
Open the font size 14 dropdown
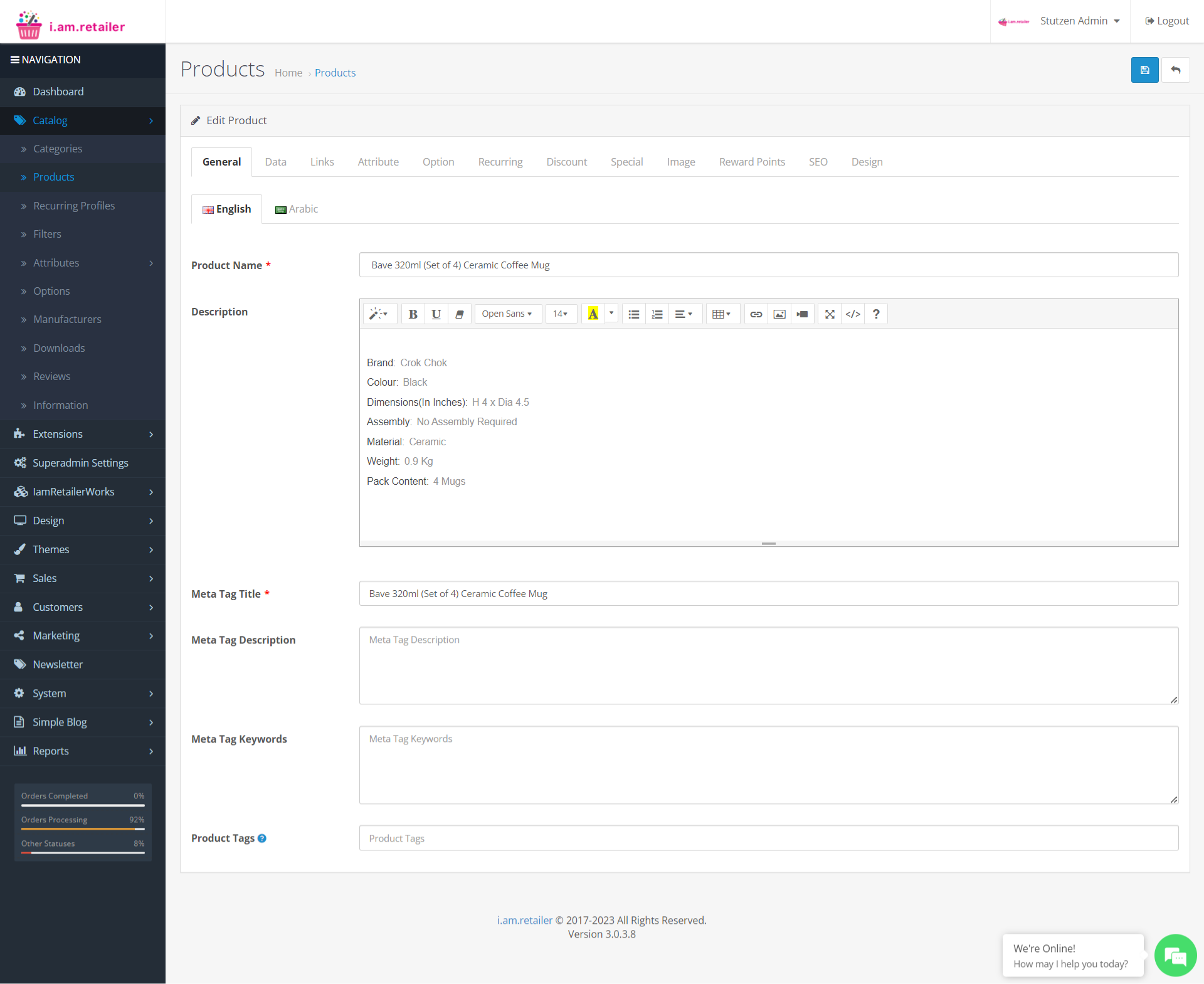point(560,314)
